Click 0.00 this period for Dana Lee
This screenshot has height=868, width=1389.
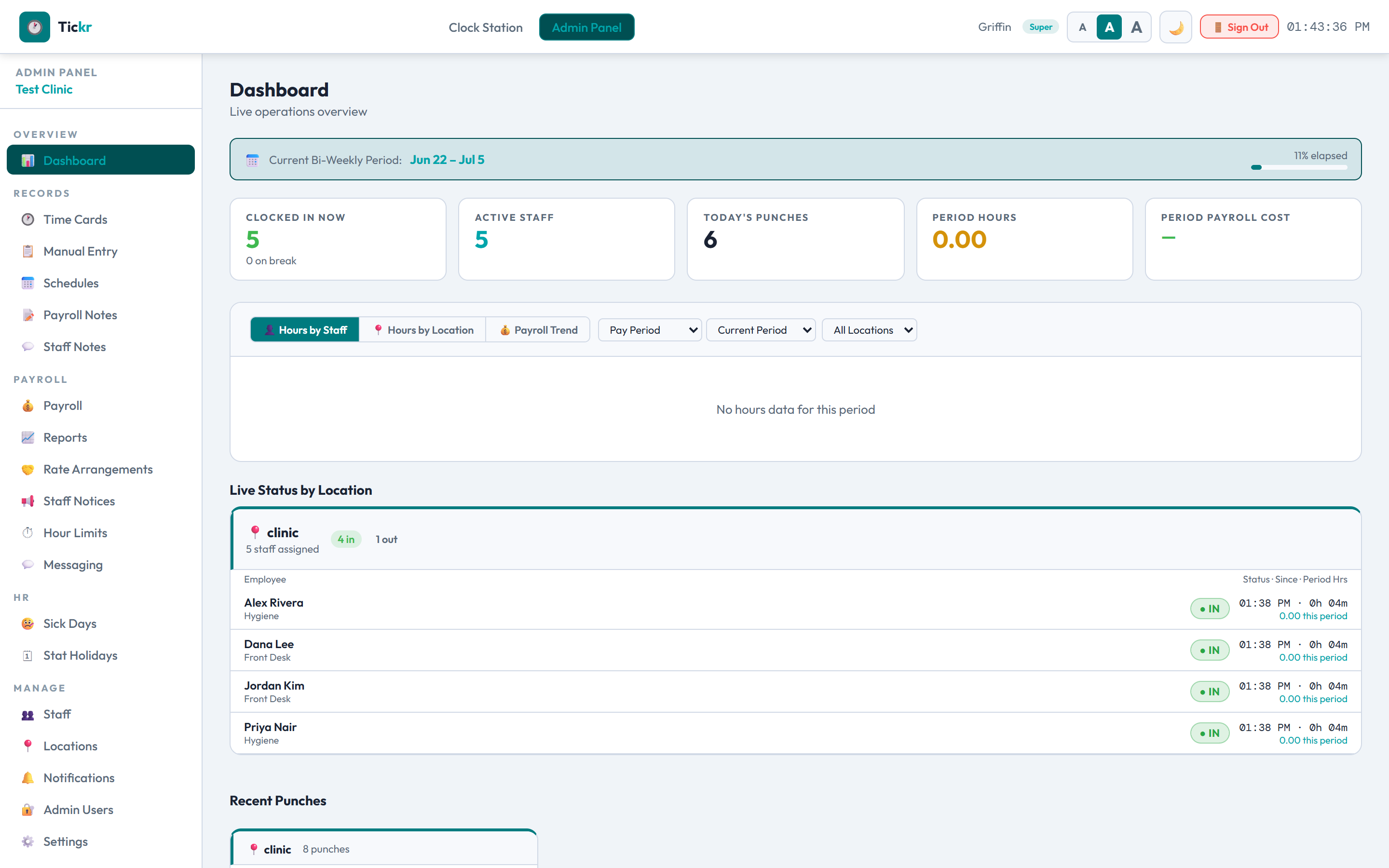pos(1313,658)
